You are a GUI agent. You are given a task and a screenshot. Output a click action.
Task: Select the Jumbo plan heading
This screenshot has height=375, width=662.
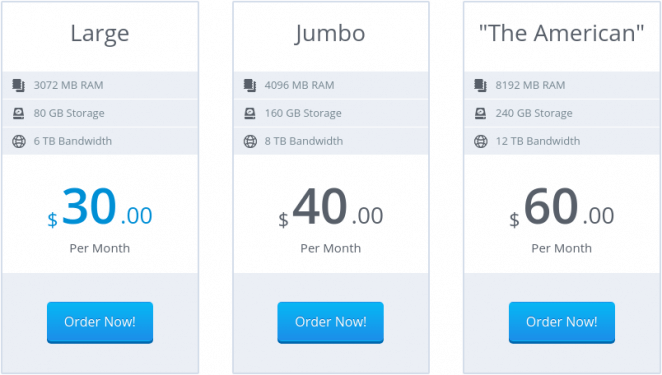330,34
